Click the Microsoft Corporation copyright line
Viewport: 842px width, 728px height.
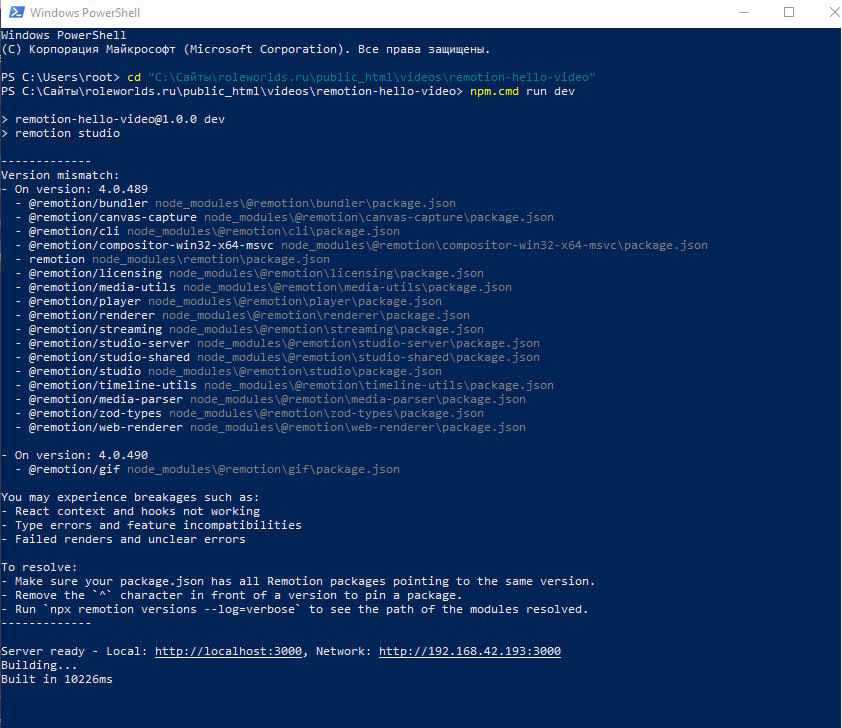(245, 49)
